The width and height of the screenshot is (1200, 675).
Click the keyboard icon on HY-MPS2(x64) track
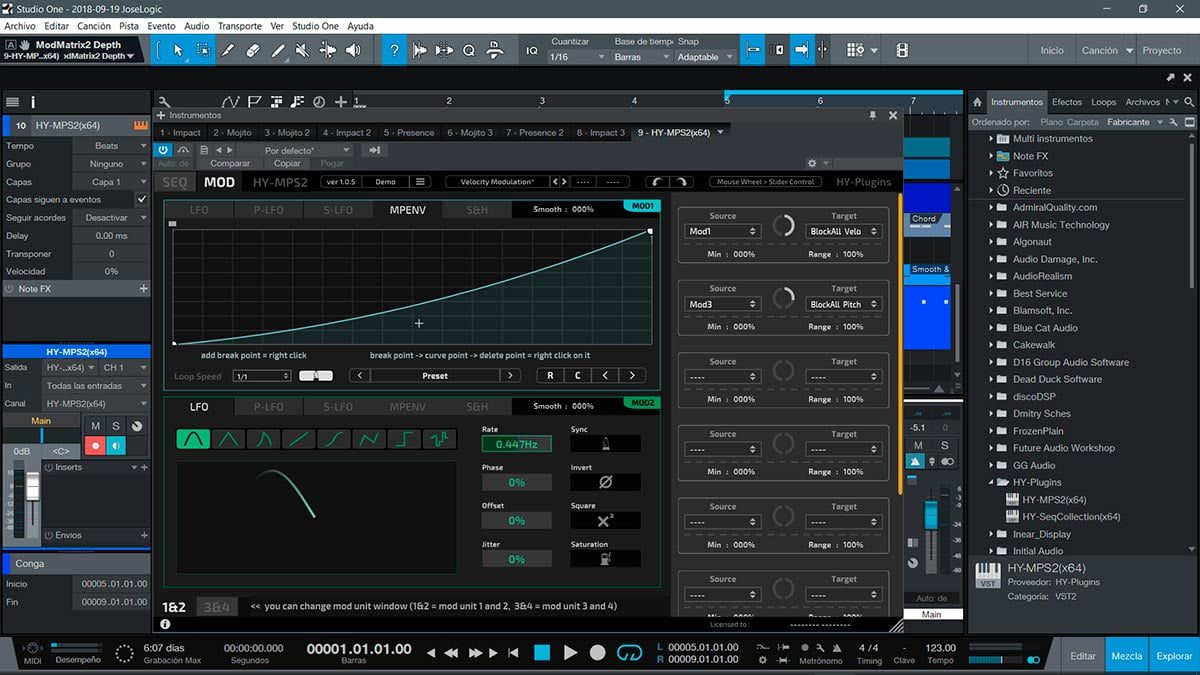pyautogui.click(x=140, y=126)
